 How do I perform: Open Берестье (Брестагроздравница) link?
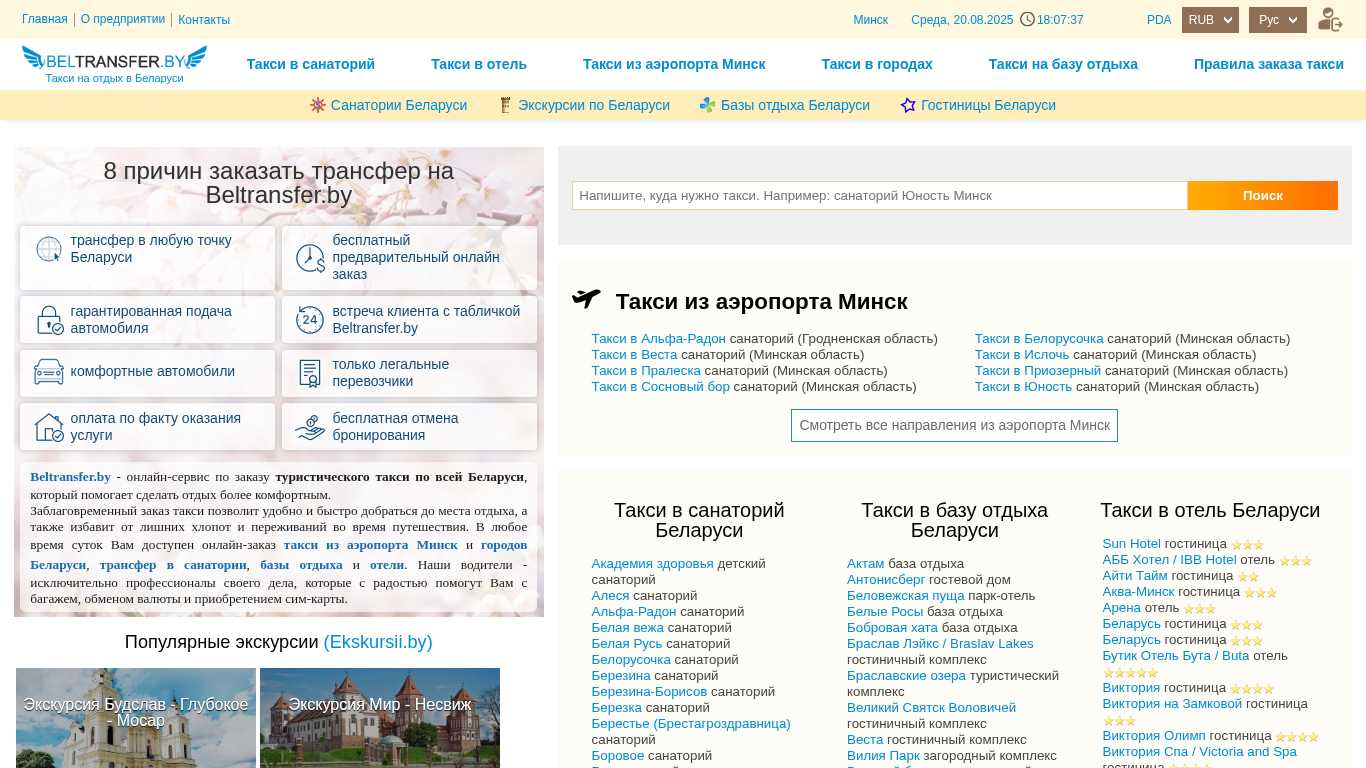[x=691, y=724]
